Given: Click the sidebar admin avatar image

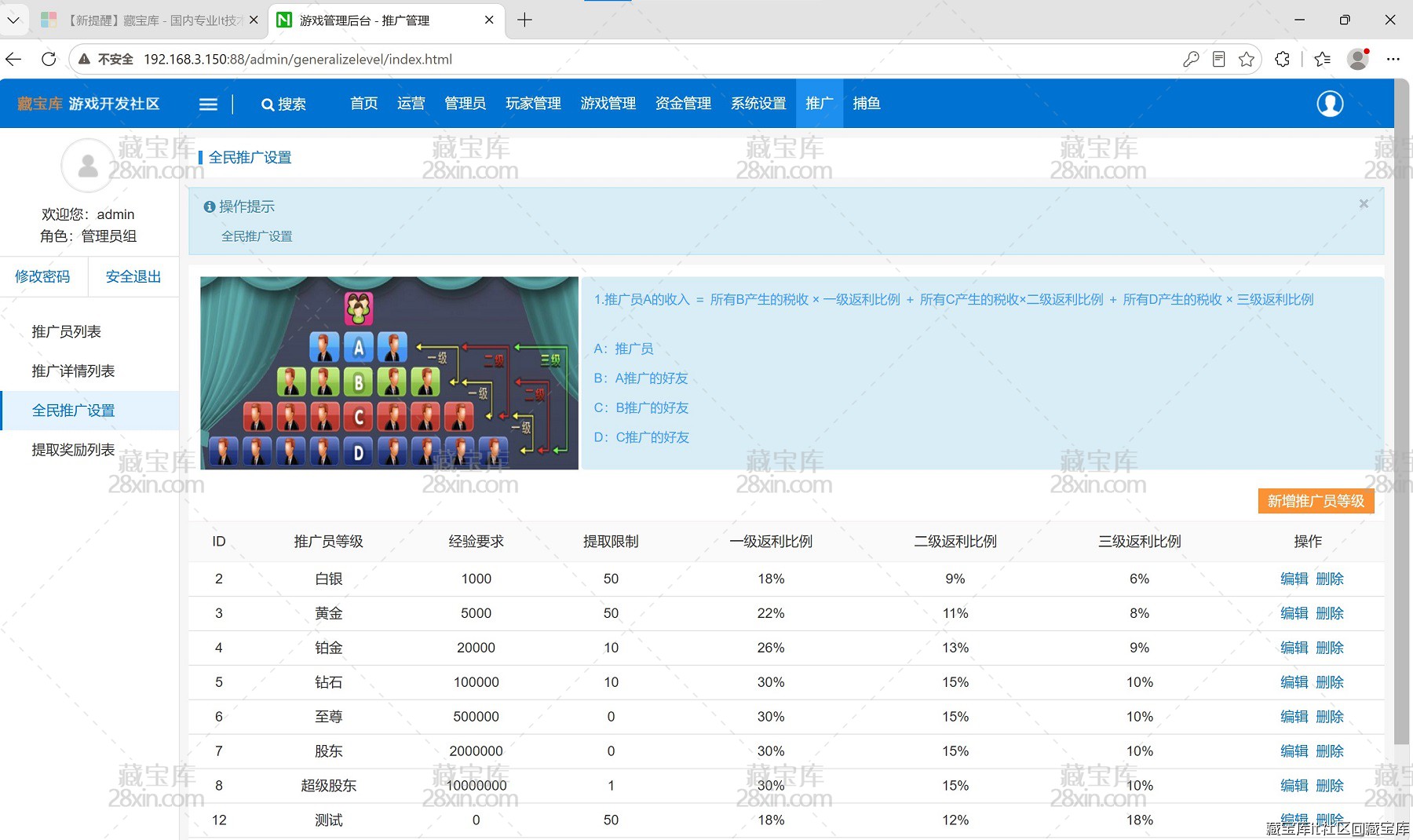Looking at the screenshot, I should coord(88,166).
